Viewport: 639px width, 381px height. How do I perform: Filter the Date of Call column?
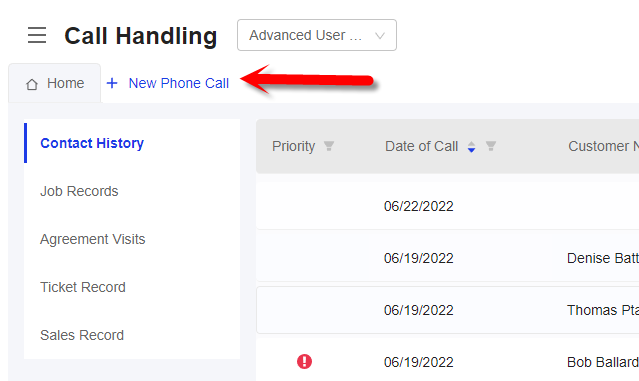point(491,146)
